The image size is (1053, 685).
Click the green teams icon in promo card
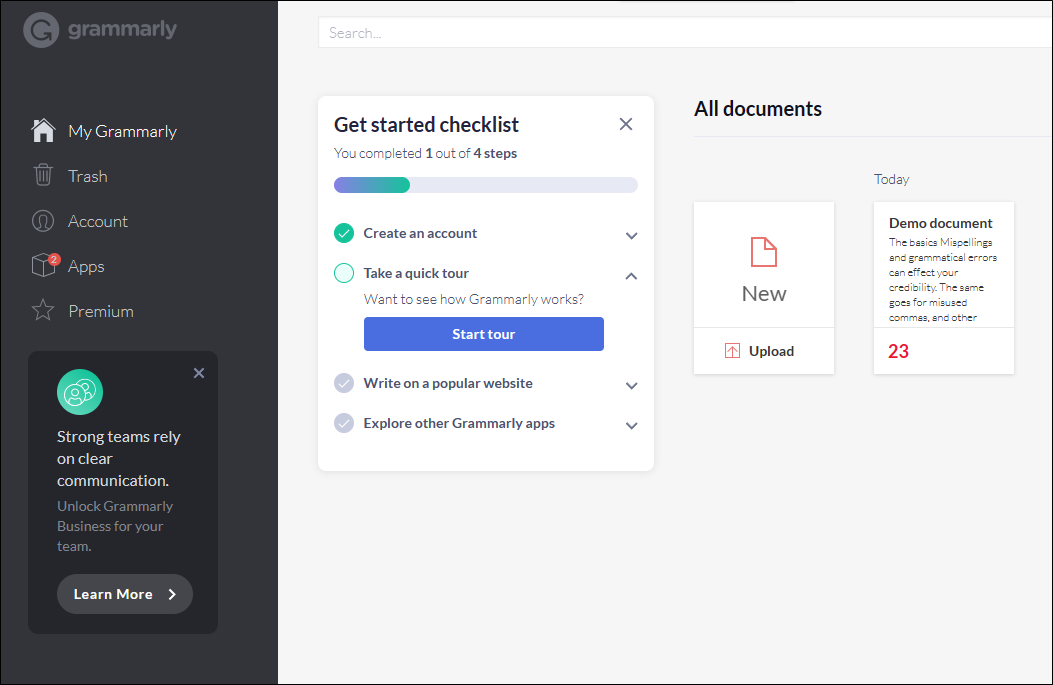[80, 392]
